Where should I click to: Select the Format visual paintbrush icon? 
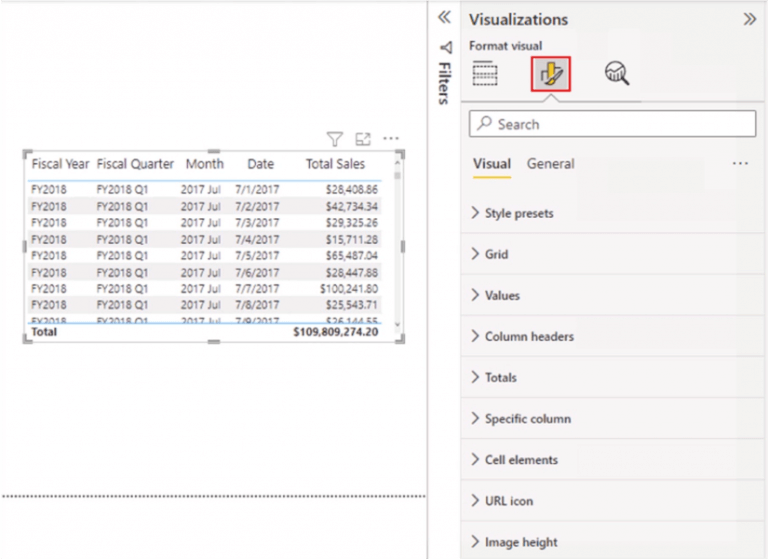click(x=551, y=73)
